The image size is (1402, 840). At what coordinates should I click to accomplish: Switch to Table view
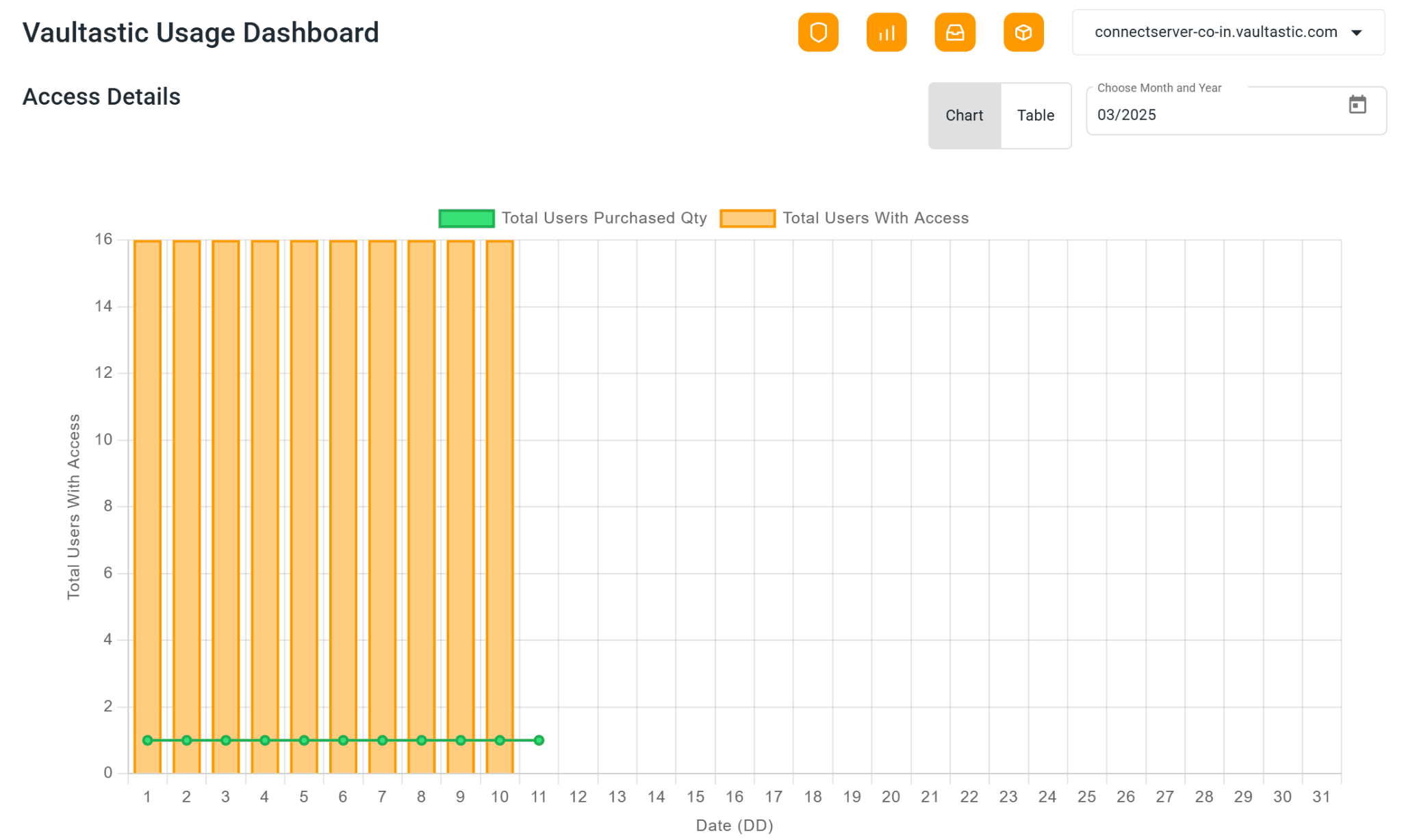point(1035,115)
